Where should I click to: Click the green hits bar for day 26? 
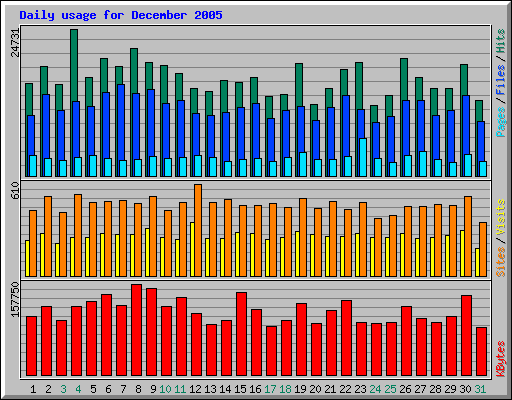pos(404,79)
